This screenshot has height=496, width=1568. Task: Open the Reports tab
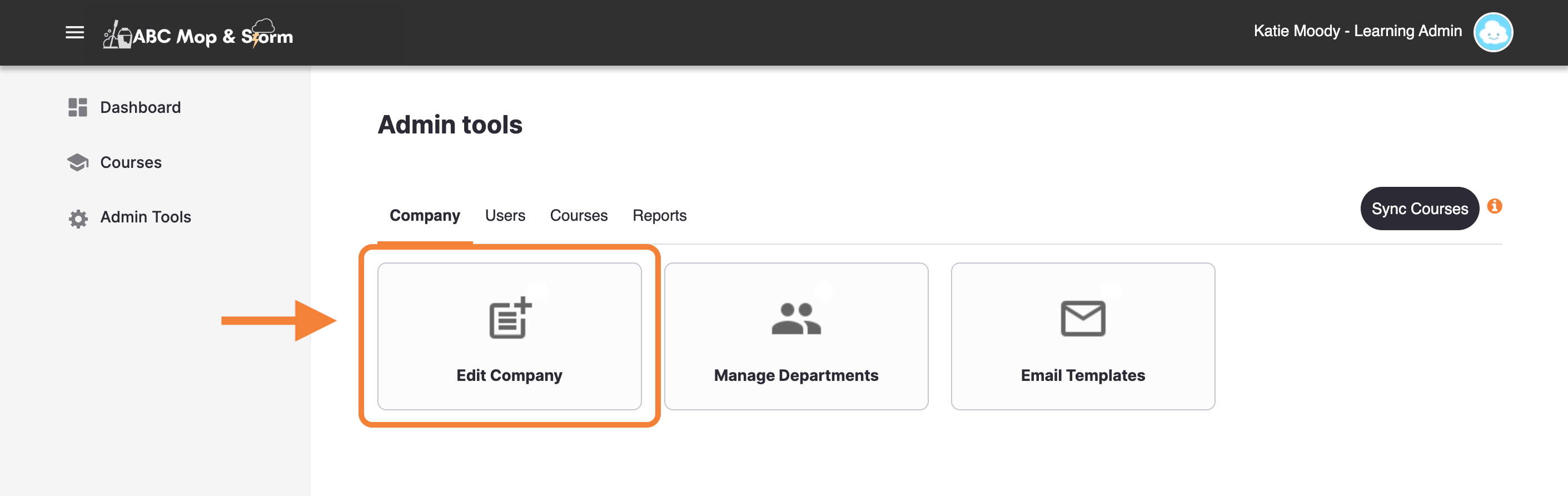[x=659, y=215]
